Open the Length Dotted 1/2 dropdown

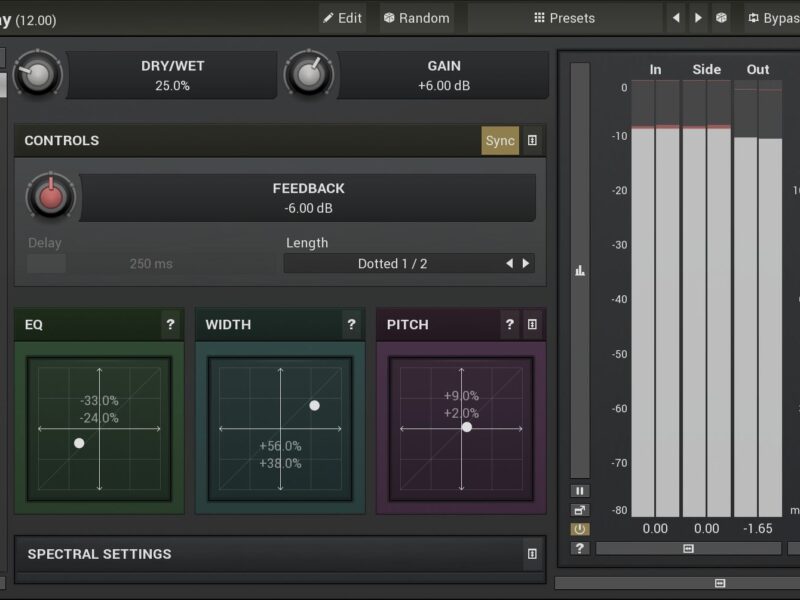(392, 264)
